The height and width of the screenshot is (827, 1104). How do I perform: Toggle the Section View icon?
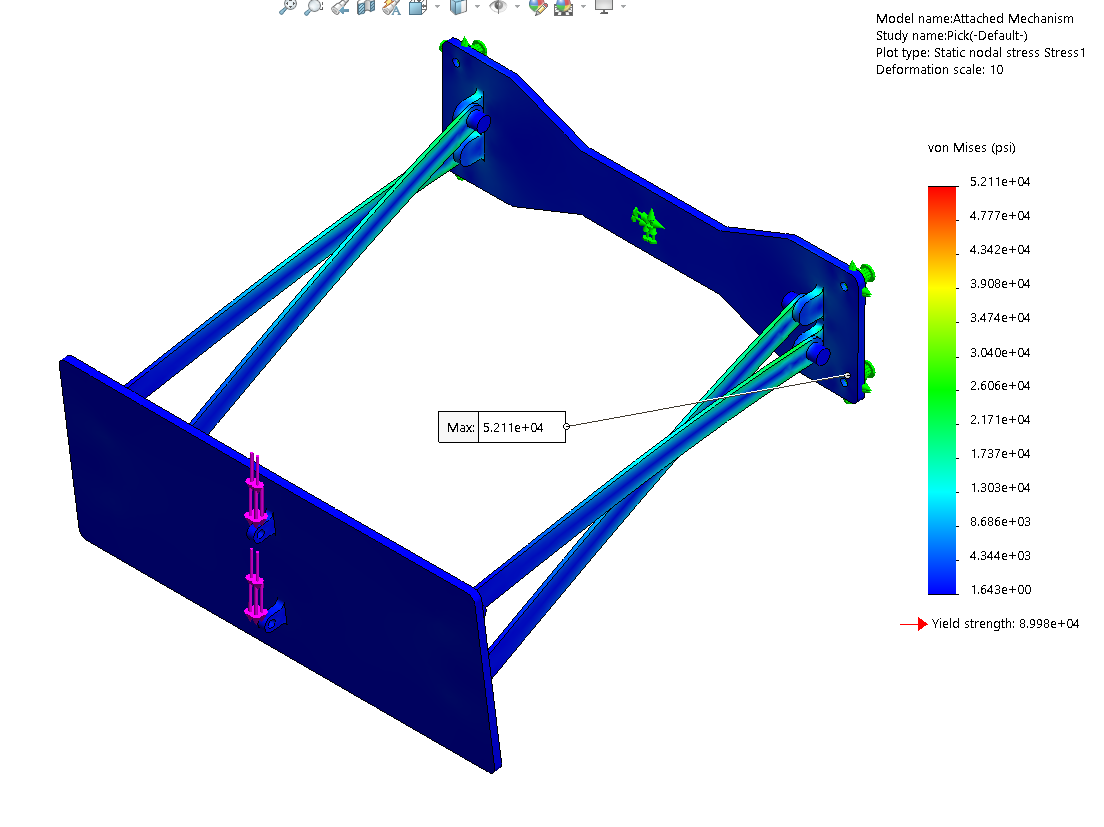point(366,6)
